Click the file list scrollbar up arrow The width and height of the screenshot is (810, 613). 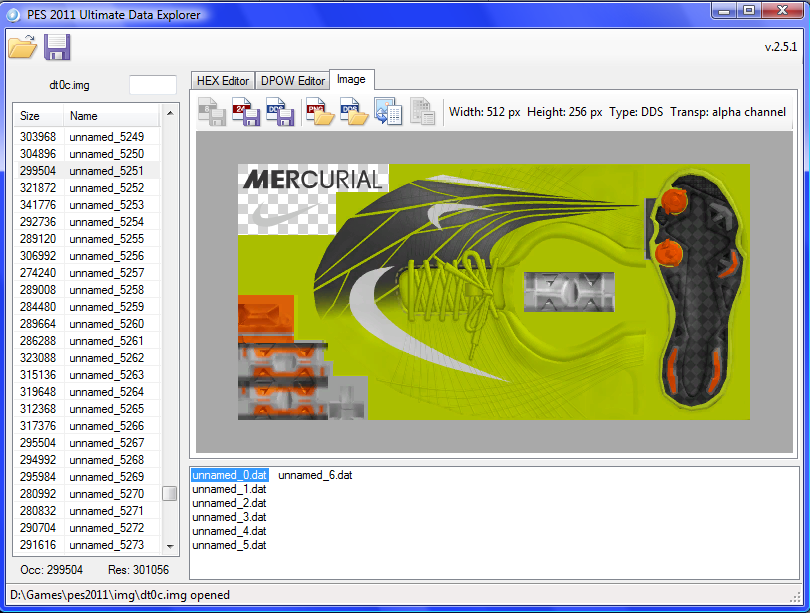tap(170, 113)
